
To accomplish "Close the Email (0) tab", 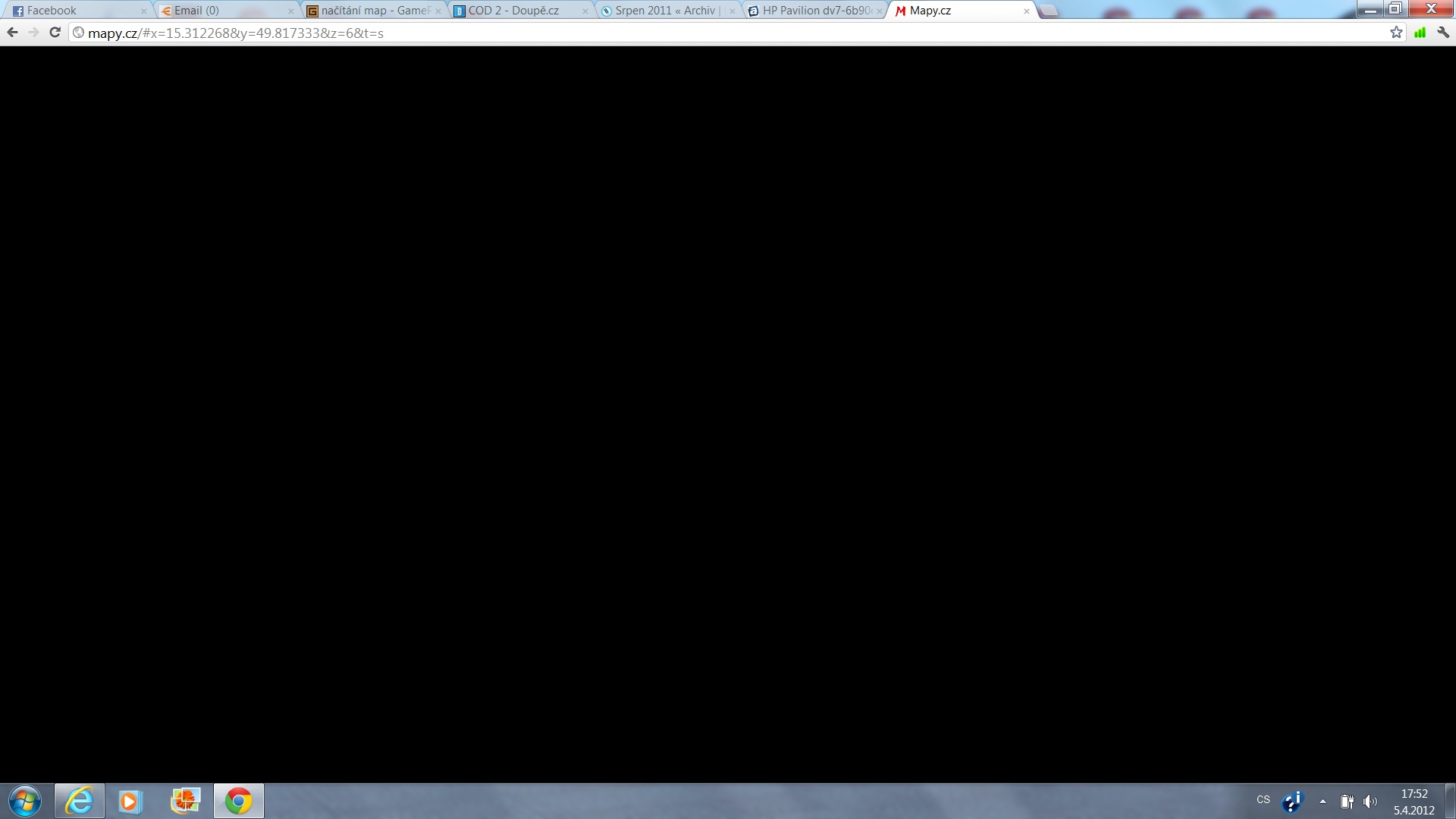I will pyautogui.click(x=291, y=11).
